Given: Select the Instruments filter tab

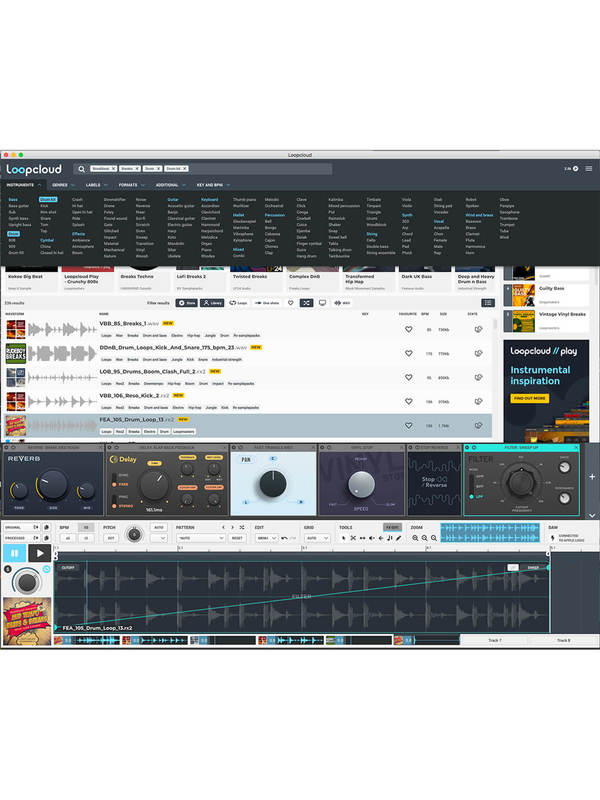Looking at the screenshot, I should coord(22,185).
